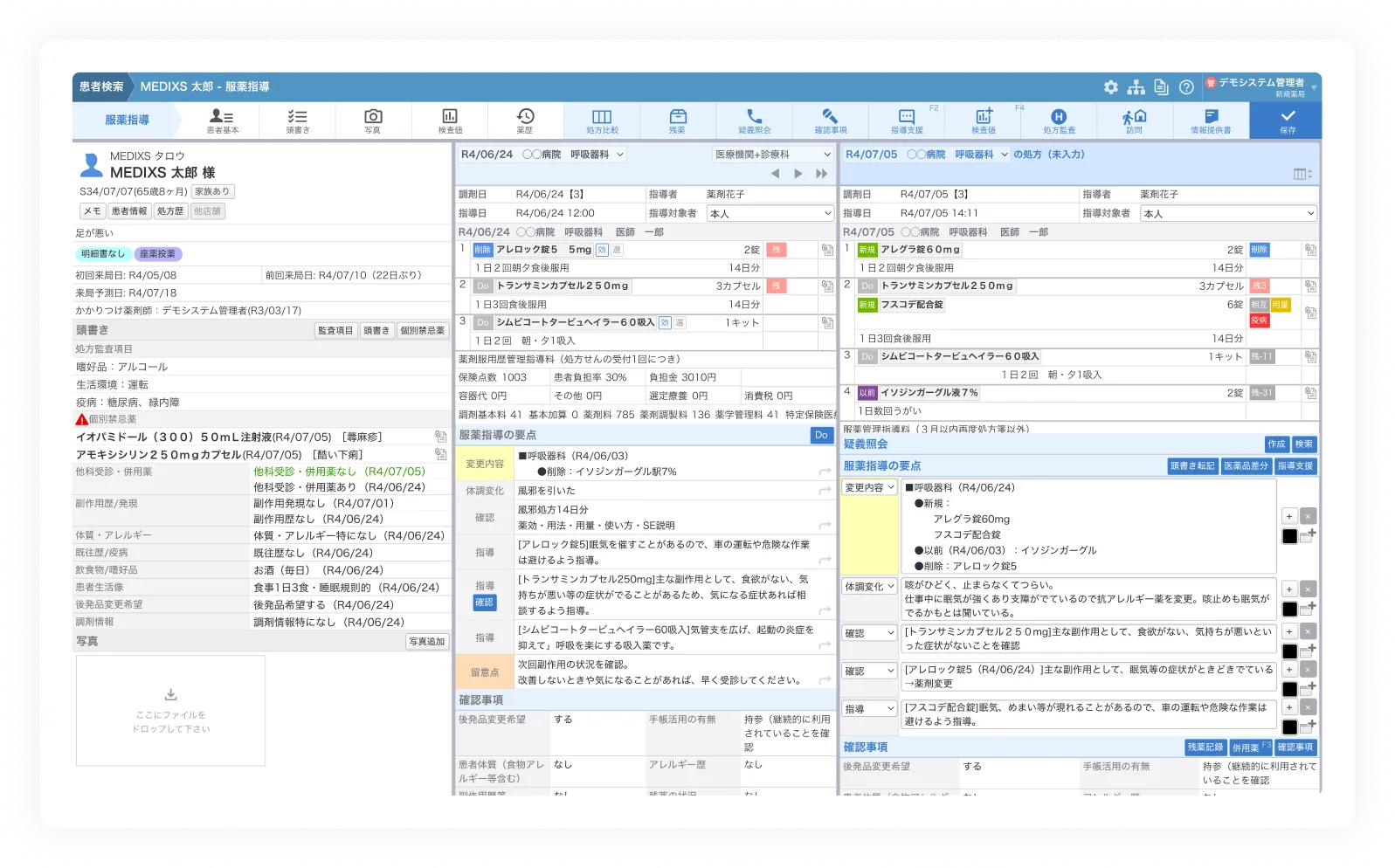
Task: Click black color swatch beside 変更内容 entry
Action: pos(1289,536)
